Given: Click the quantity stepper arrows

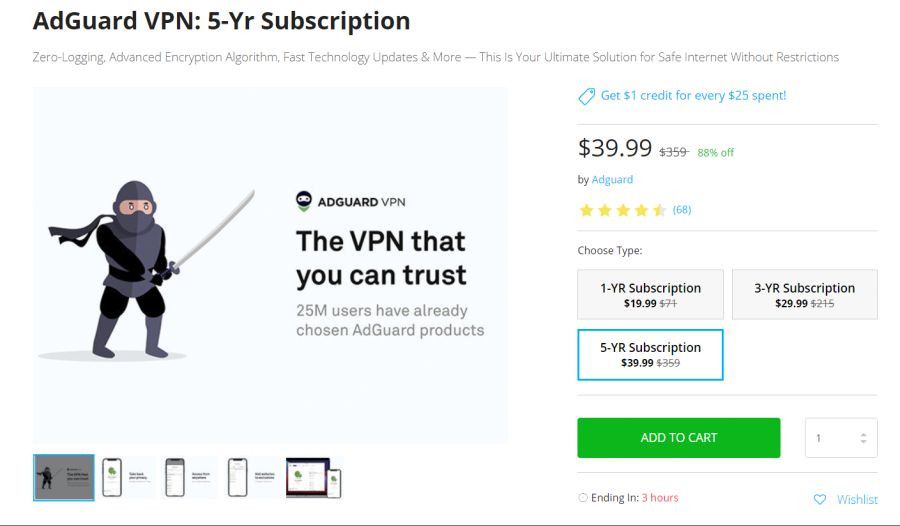Looking at the screenshot, I should coord(863,438).
